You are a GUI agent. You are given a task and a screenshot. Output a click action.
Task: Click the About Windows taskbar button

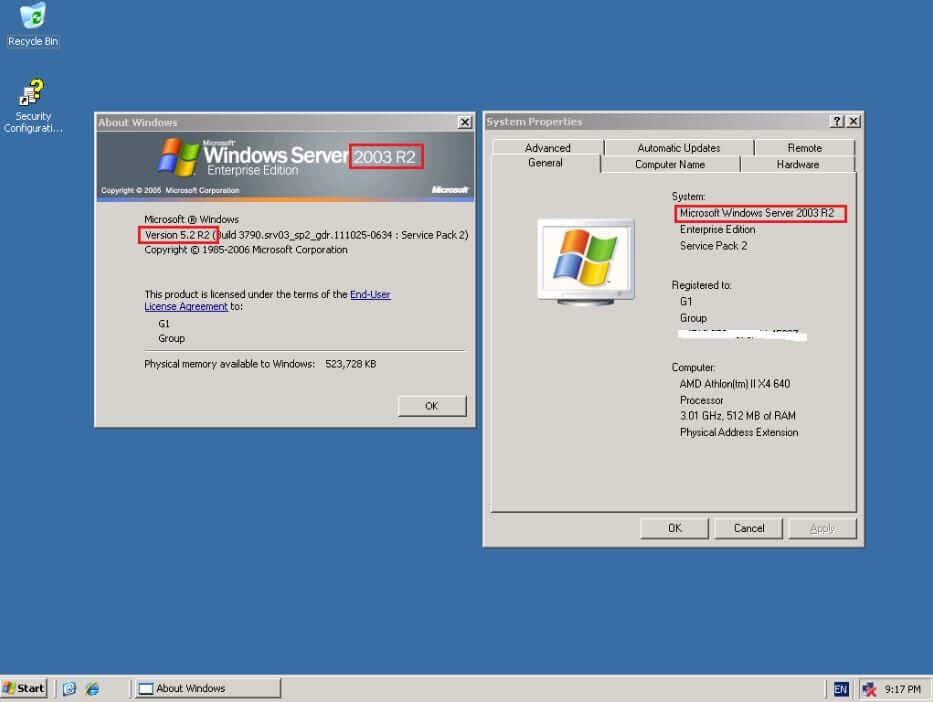(x=207, y=688)
